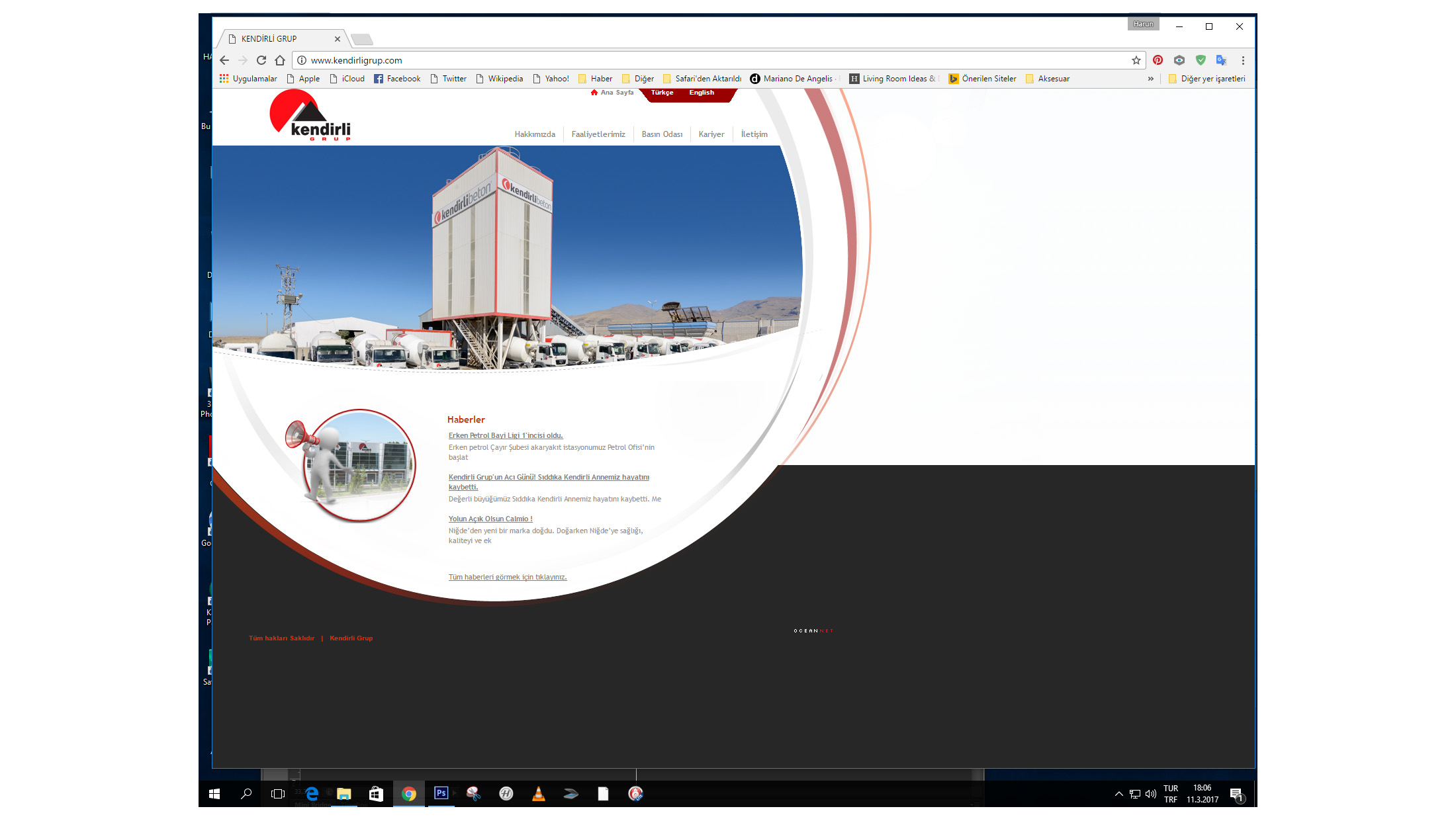Close the KENDİRLİ GRUP tab

coord(338,39)
